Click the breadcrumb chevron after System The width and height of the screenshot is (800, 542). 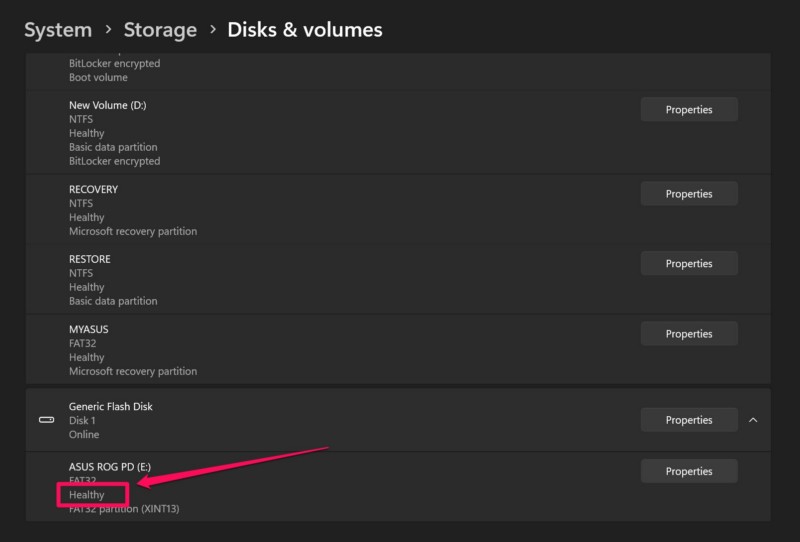click(107, 30)
